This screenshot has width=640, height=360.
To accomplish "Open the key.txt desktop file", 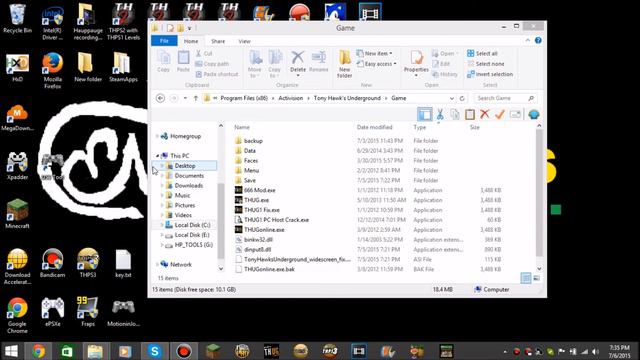I will point(123,263).
